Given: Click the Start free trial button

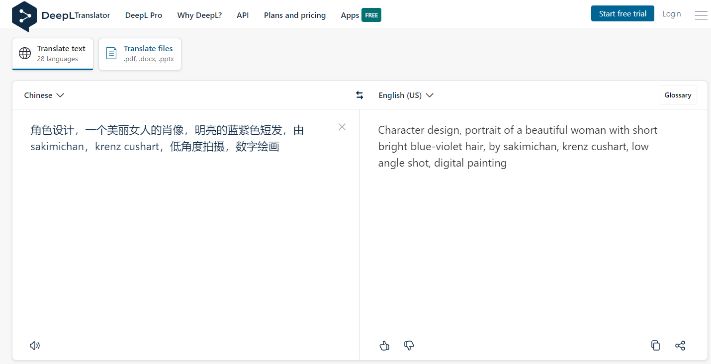Looking at the screenshot, I should pyautogui.click(x=622, y=14).
